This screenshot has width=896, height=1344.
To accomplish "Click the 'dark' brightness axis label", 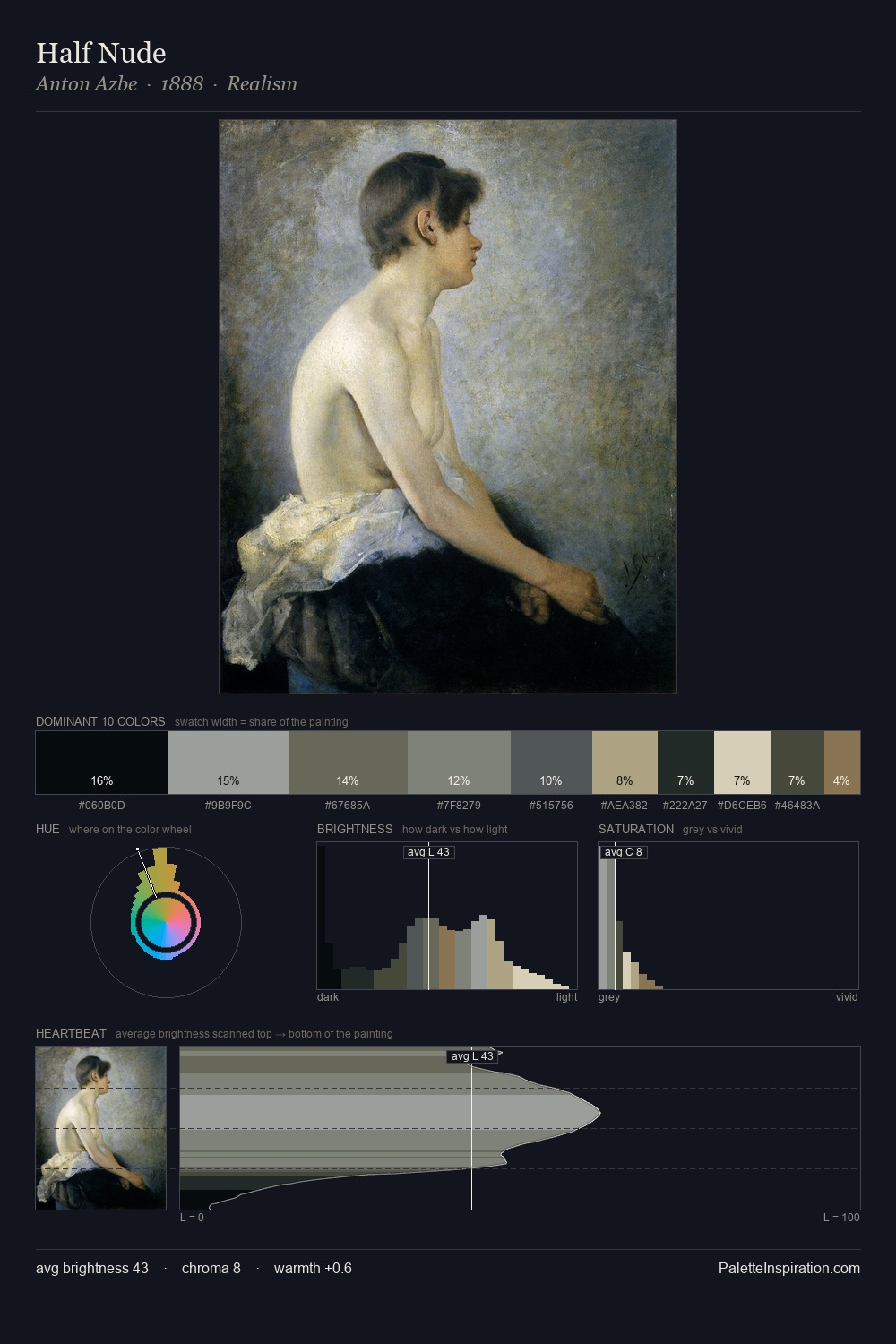I will pyautogui.click(x=328, y=997).
